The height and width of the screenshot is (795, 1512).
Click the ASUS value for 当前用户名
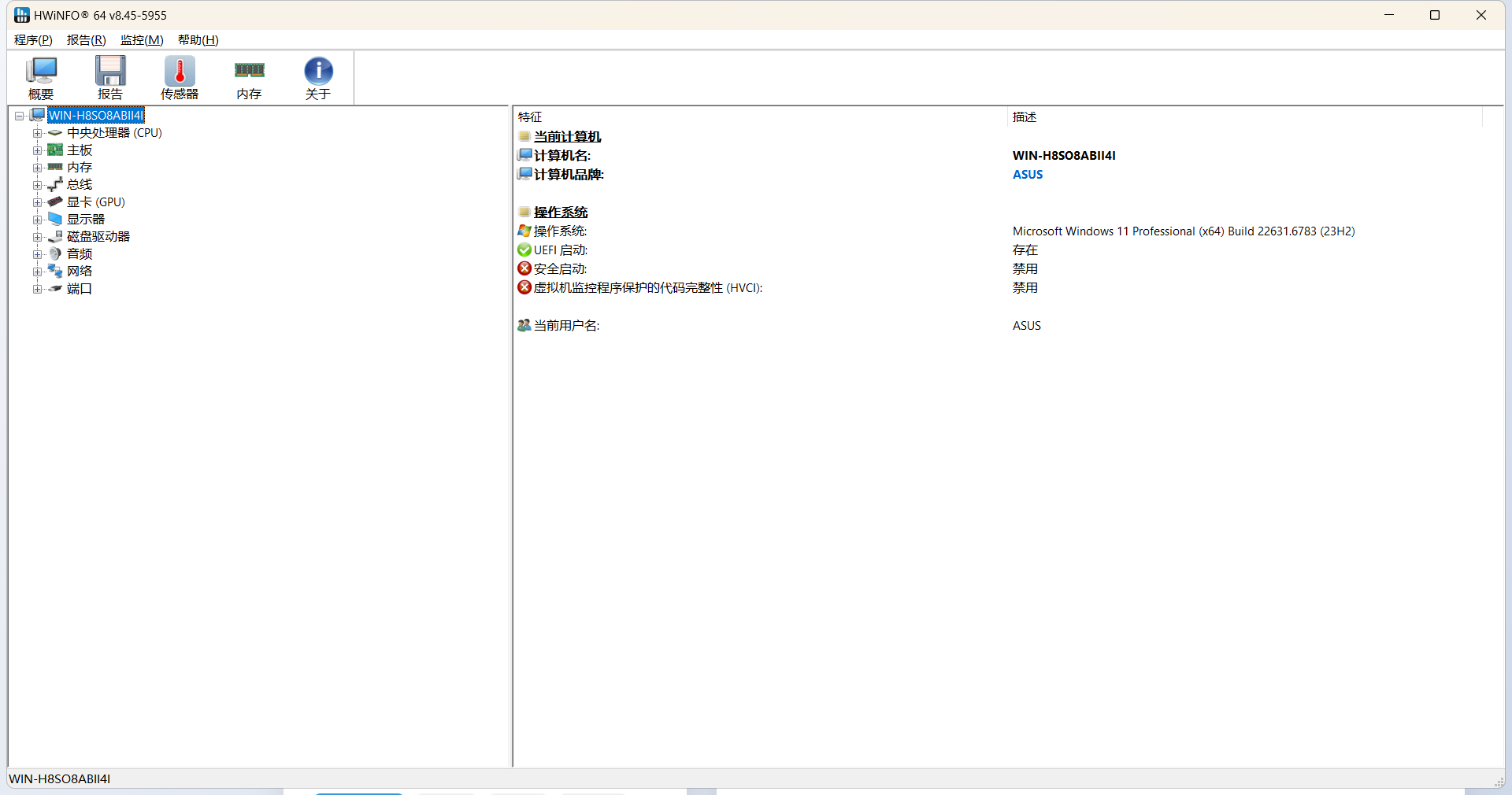pyautogui.click(x=1027, y=326)
